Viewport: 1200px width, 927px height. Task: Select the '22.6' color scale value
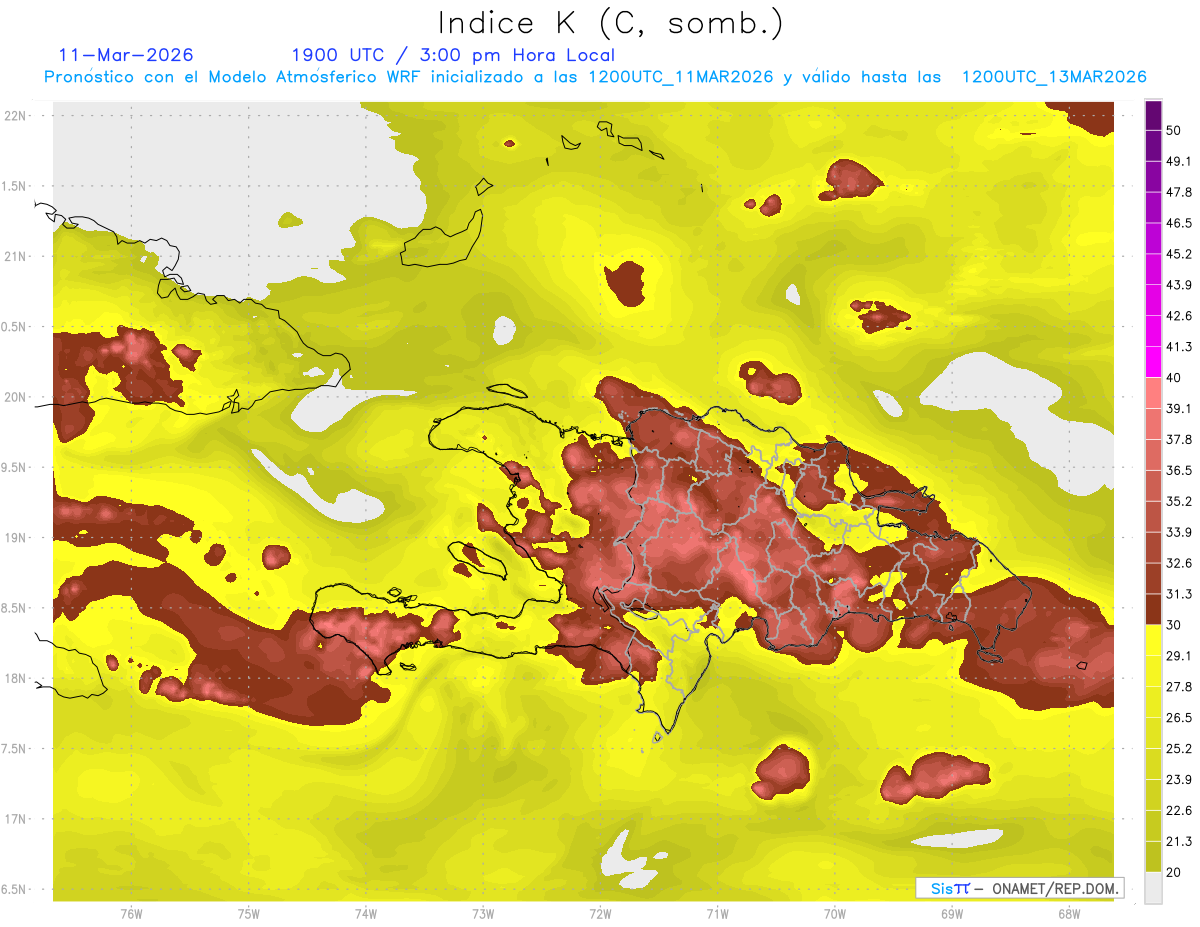point(1178,811)
